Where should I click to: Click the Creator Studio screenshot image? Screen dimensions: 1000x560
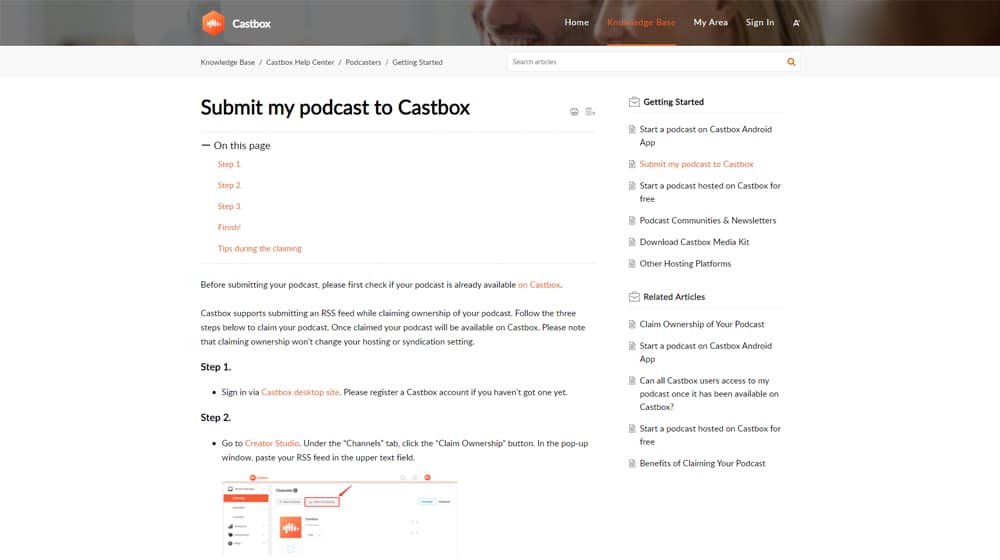pos(339,514)
